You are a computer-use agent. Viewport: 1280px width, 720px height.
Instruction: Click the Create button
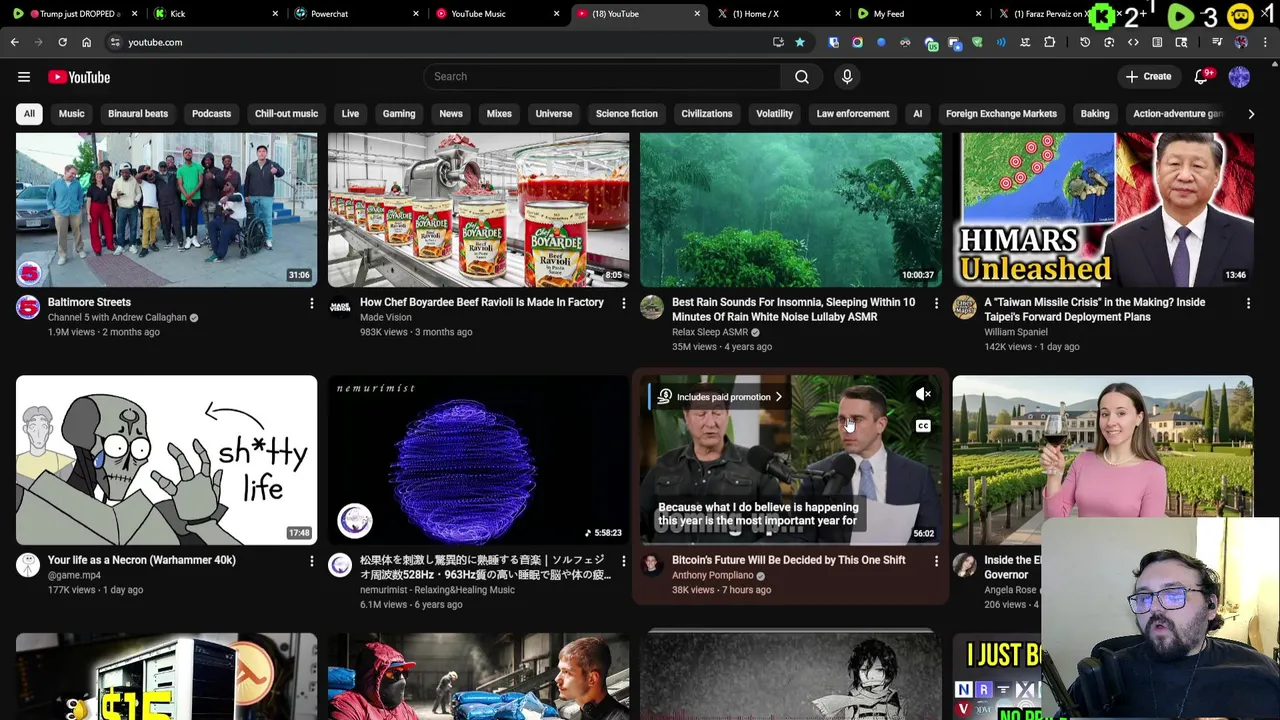(x=1148, y=77)
